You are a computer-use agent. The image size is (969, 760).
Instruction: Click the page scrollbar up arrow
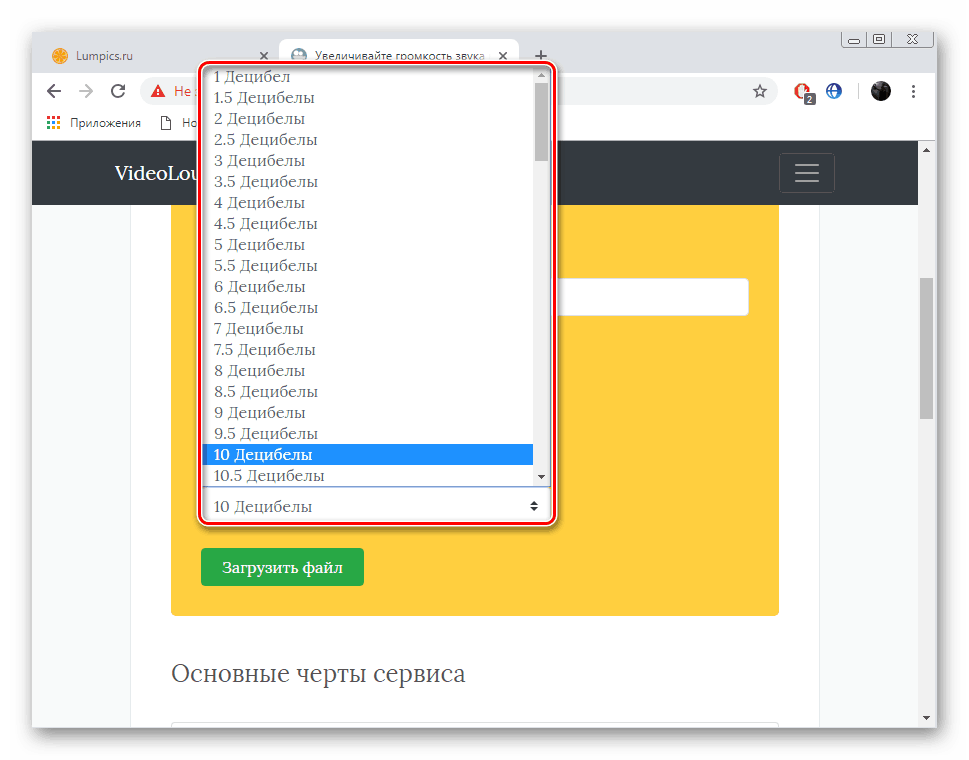pos(926,150)
